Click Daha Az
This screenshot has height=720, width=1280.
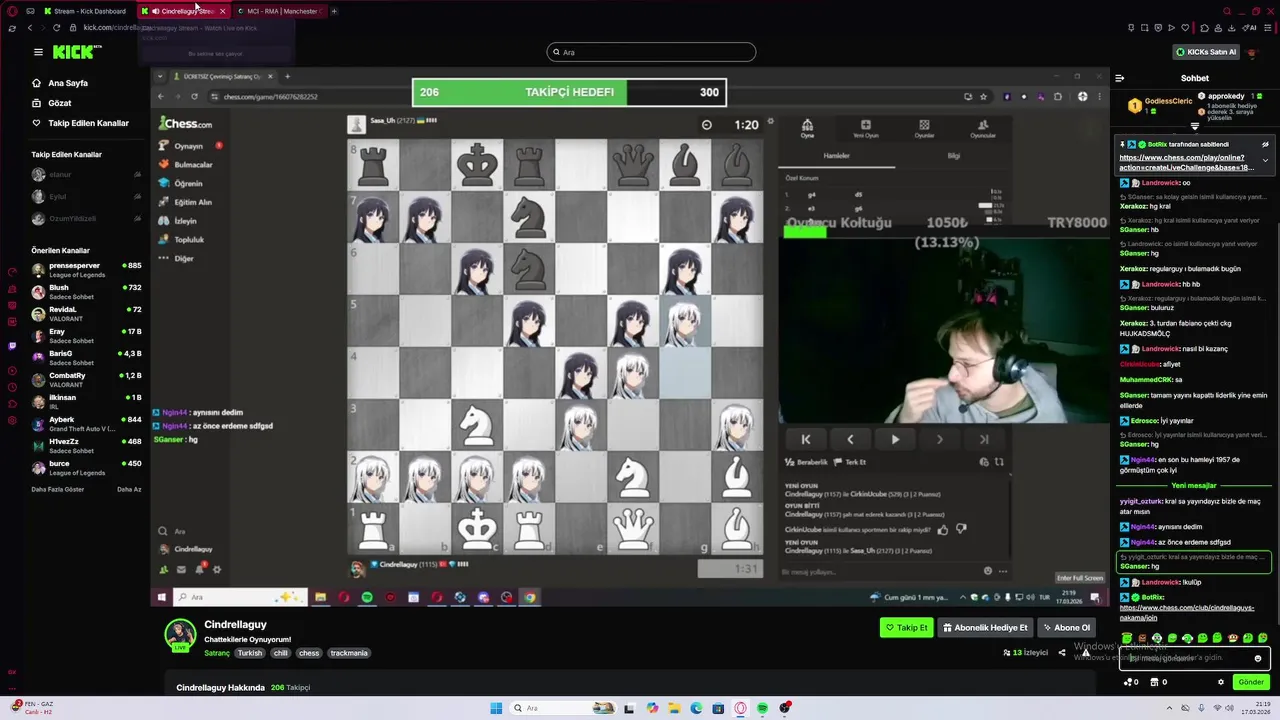tap(129, 489)
